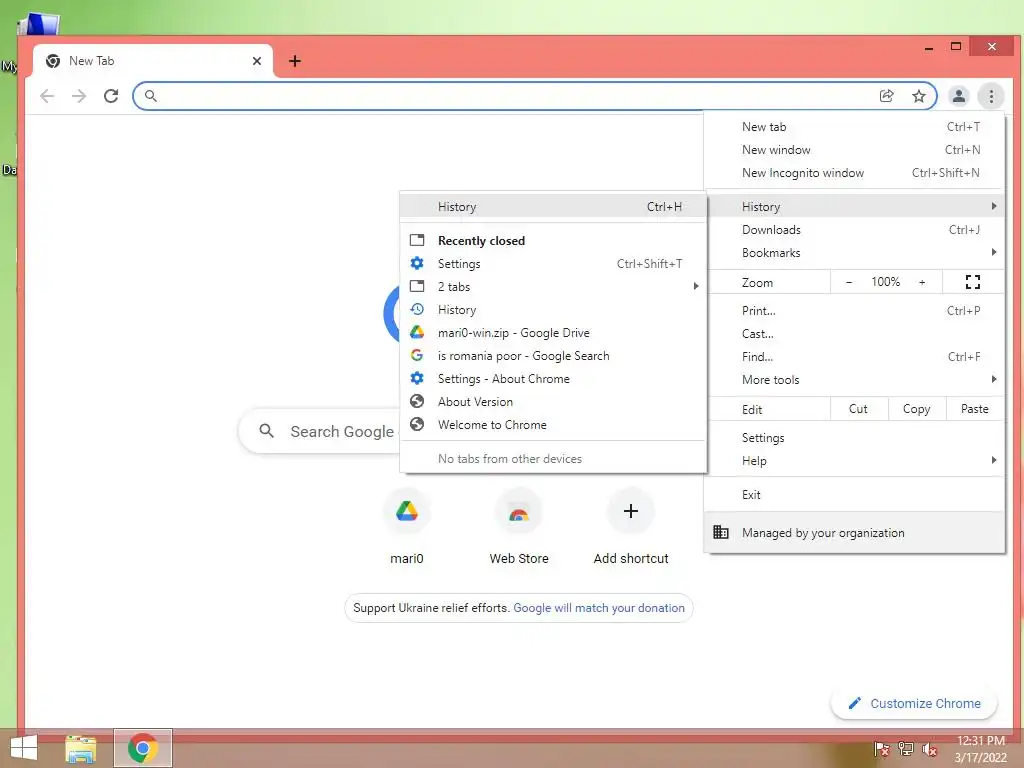Click the gear icon beside Settings - About Chrome
This screenshot has width=1024, height=768.
tap(417, 378)
